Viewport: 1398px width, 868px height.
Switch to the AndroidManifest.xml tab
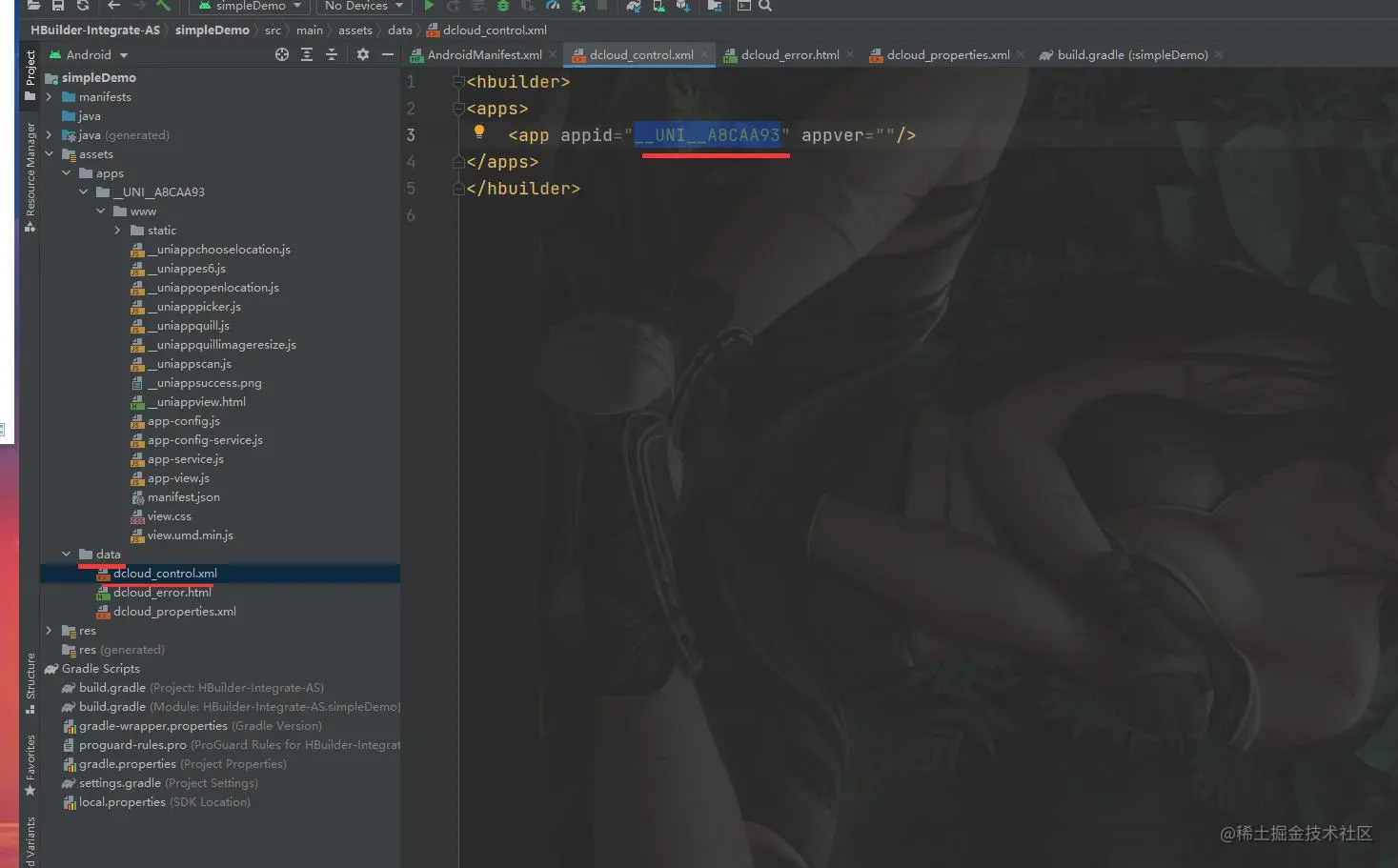pyautogui.click(x=483, y=55)
